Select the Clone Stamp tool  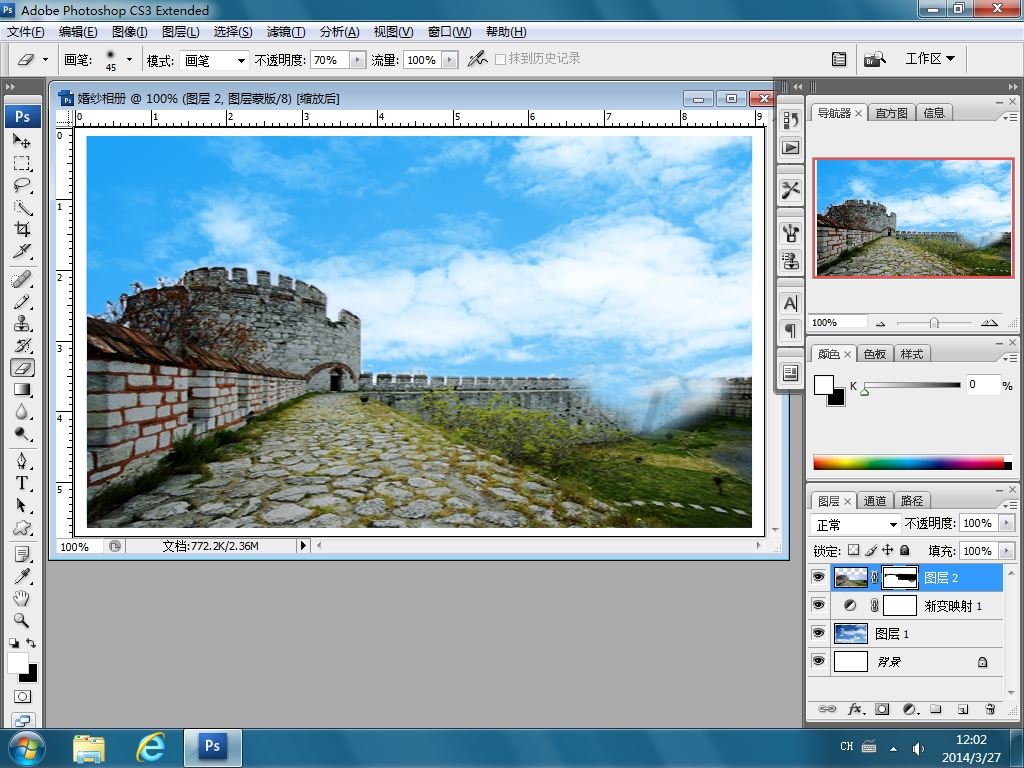pyautogui.click(x=22, y=324)
